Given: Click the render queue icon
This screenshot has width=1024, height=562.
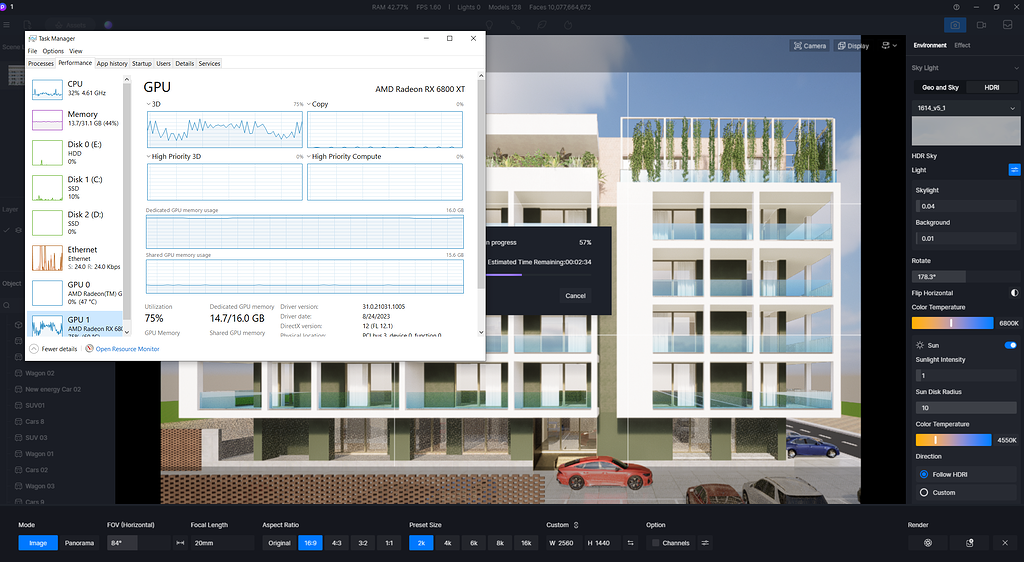Looking at the screenshot, I should click(x=970, y=543).
